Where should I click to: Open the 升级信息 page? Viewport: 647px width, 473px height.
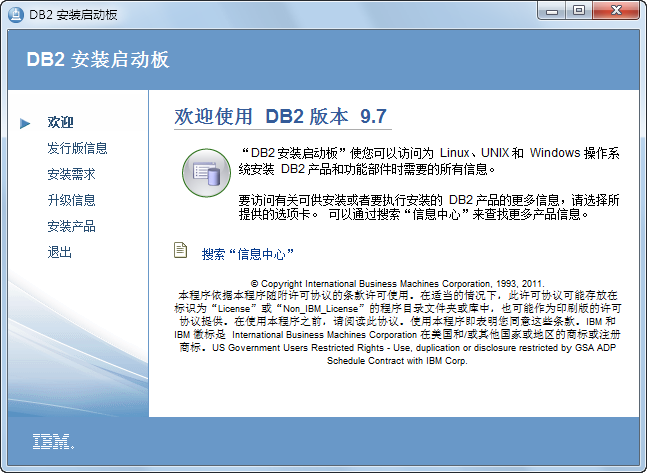pos(71,200)
